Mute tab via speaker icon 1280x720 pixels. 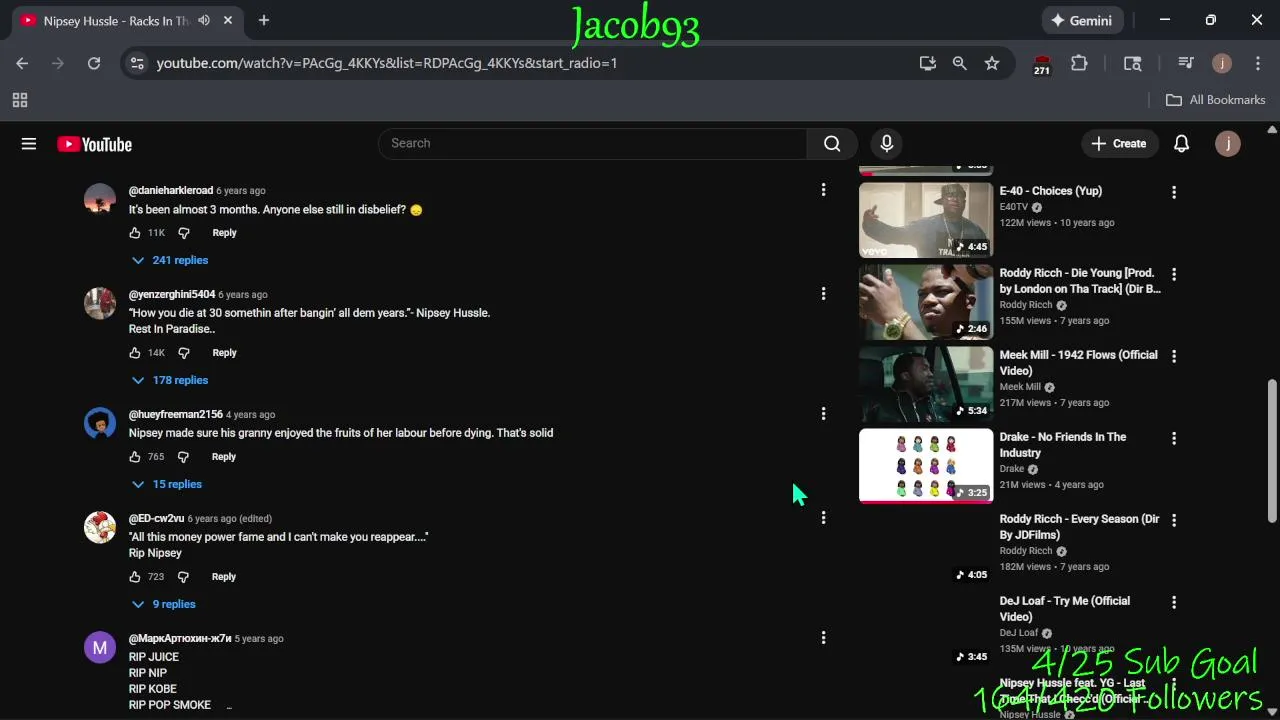click(204, 20)
